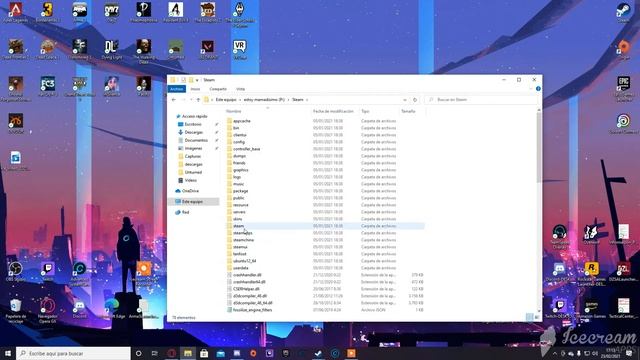This screenshot has height=360, width=640.
Task: Open the Discord desktop icon
Action: pos(80,310)
